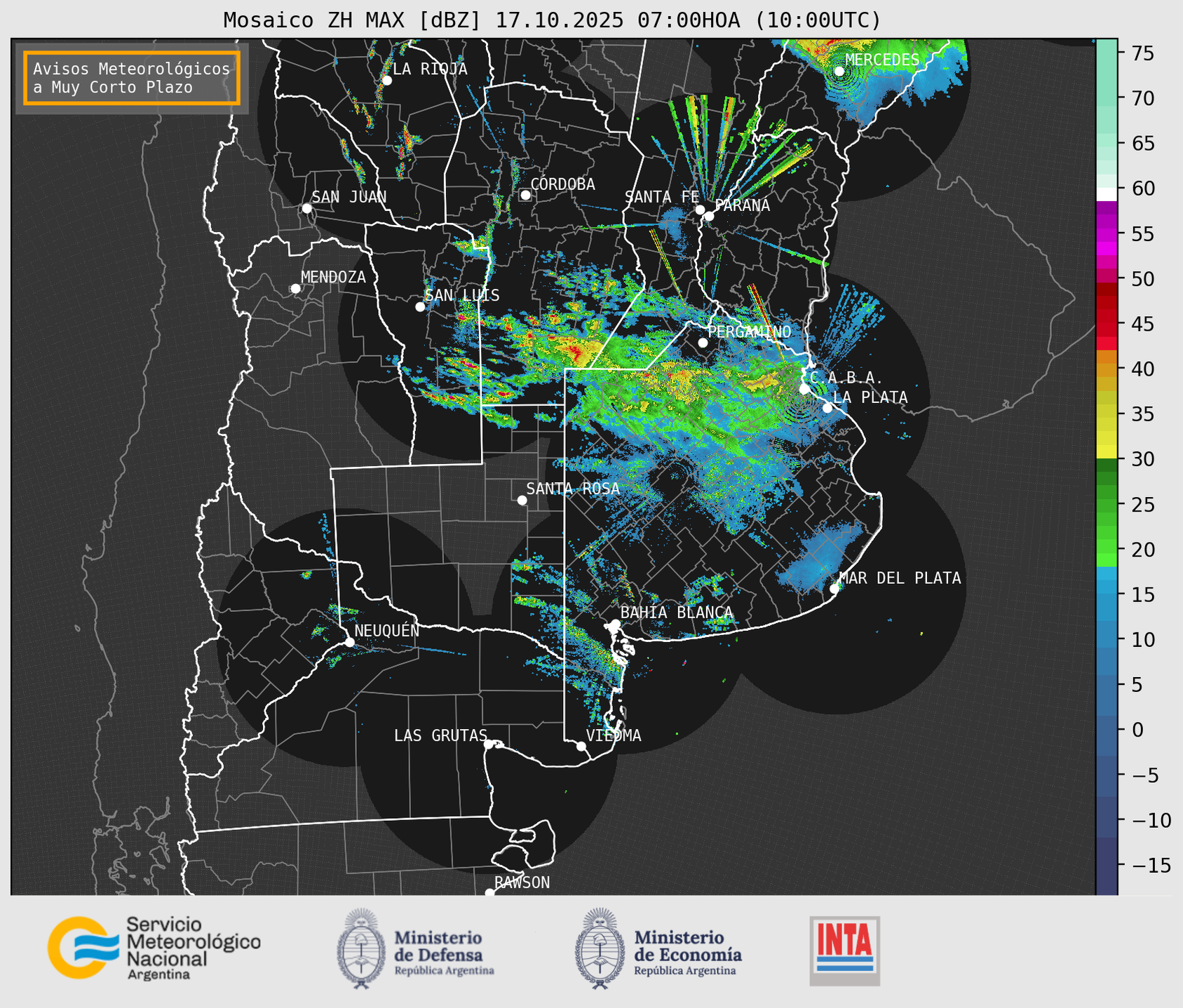Click the LA RIOJA label text
The width and height of the screenshot is (1183, 1008).
click(430, 69)
